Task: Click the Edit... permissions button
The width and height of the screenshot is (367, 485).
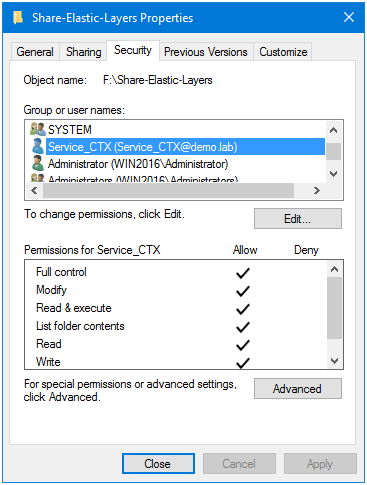Action: 298,219
